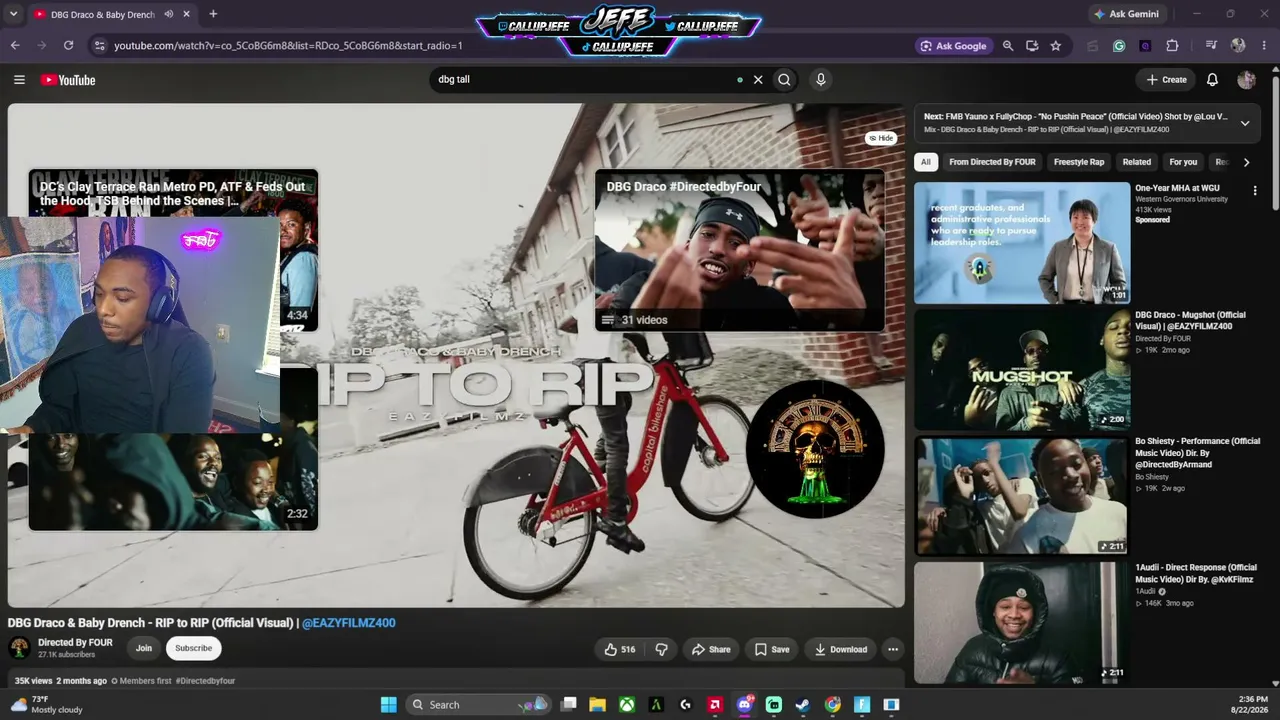Screen dimensions: 1280x720
Task: Clear the search box text
Action: pos(758,80)
